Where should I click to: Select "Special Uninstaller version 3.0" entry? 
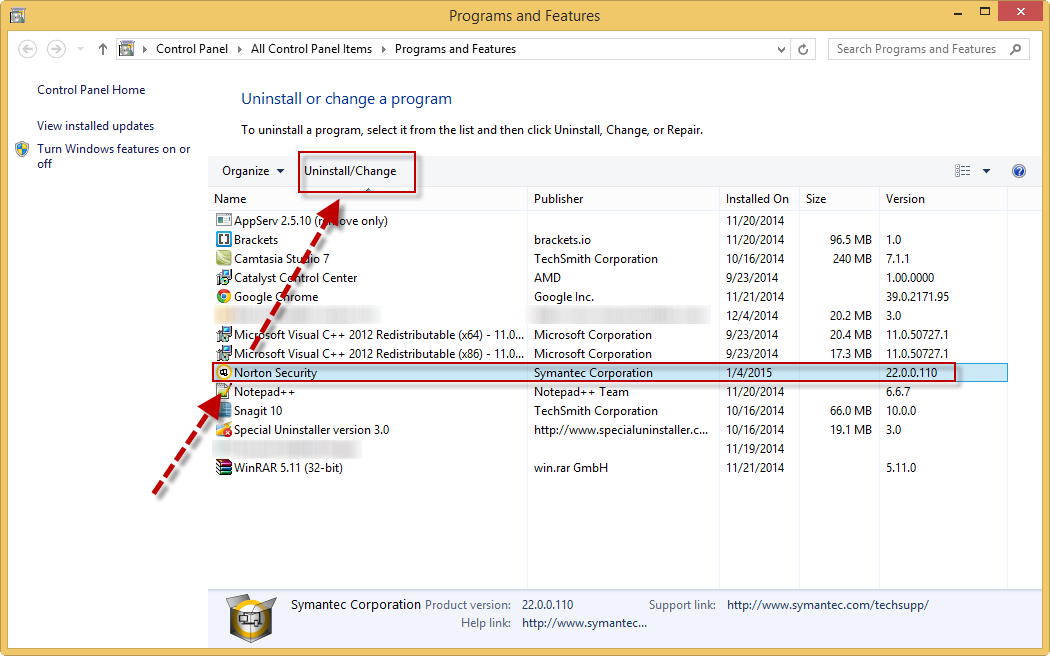click(x=311, y=430)
